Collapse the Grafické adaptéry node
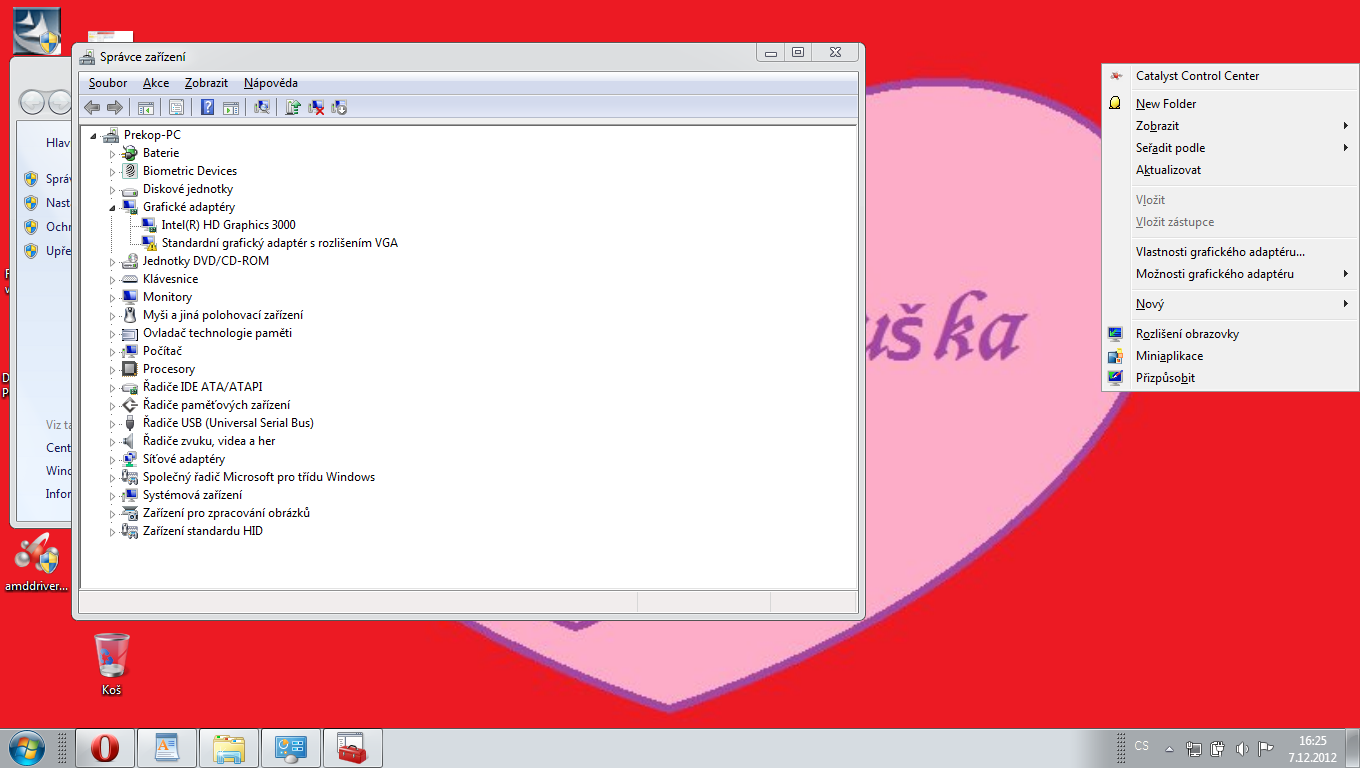Viewport: 1360px width, 768px height. pos(113,207)
